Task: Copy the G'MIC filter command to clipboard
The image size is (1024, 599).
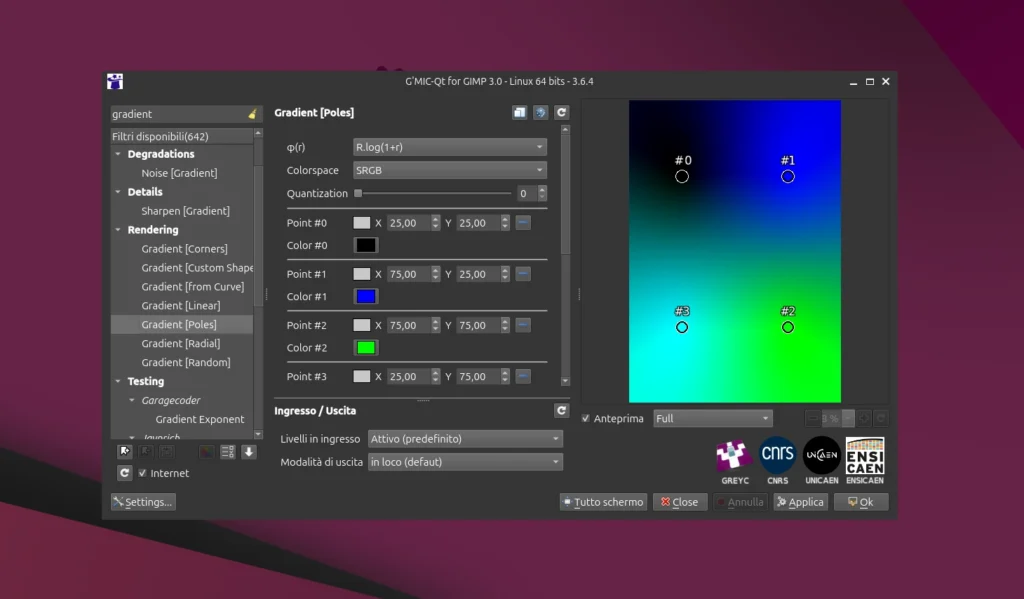Action: 518,112
